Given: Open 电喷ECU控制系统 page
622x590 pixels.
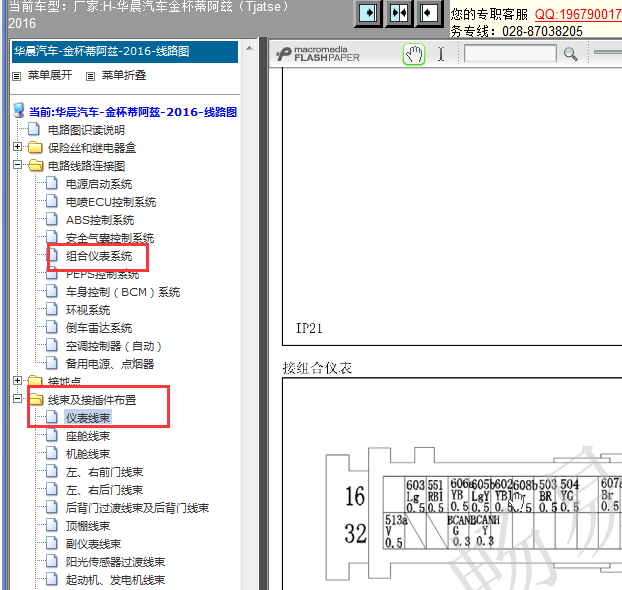Looking at the screenshot, I should pos(111,202).
